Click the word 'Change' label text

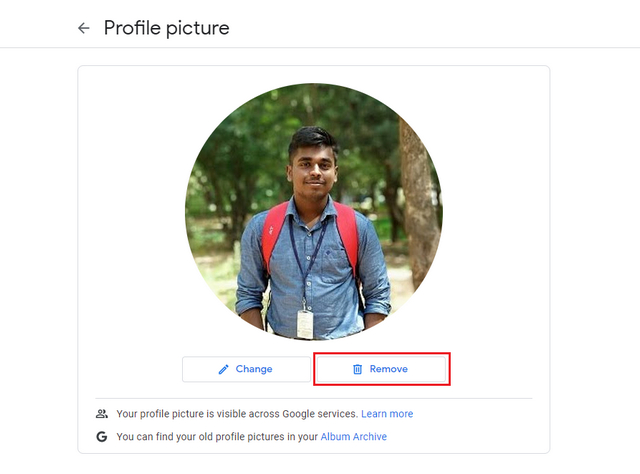254,369
